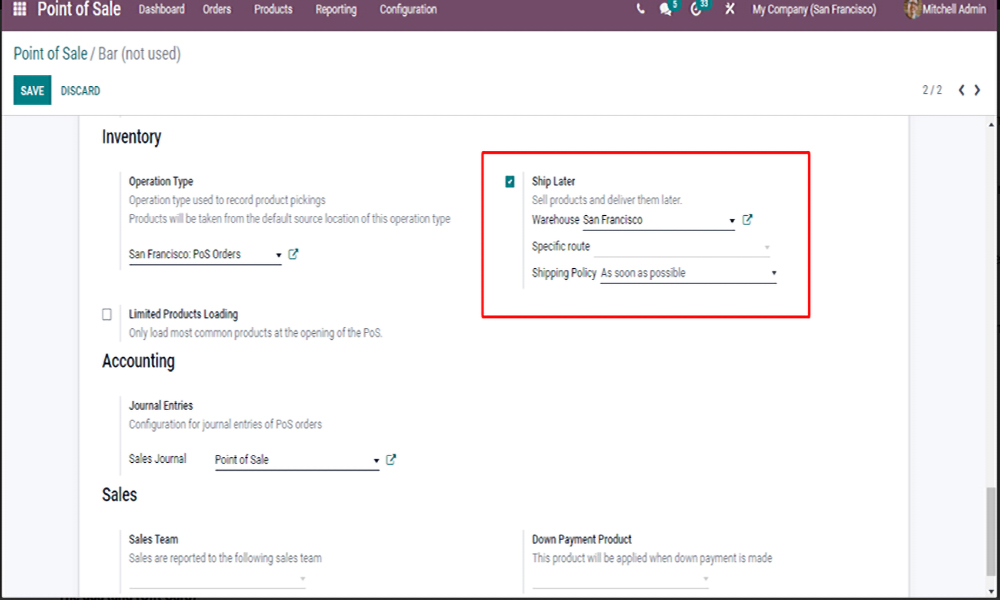Open Operation Type record with external link icon
The image size is (1000, 600).
coord(292,254)
